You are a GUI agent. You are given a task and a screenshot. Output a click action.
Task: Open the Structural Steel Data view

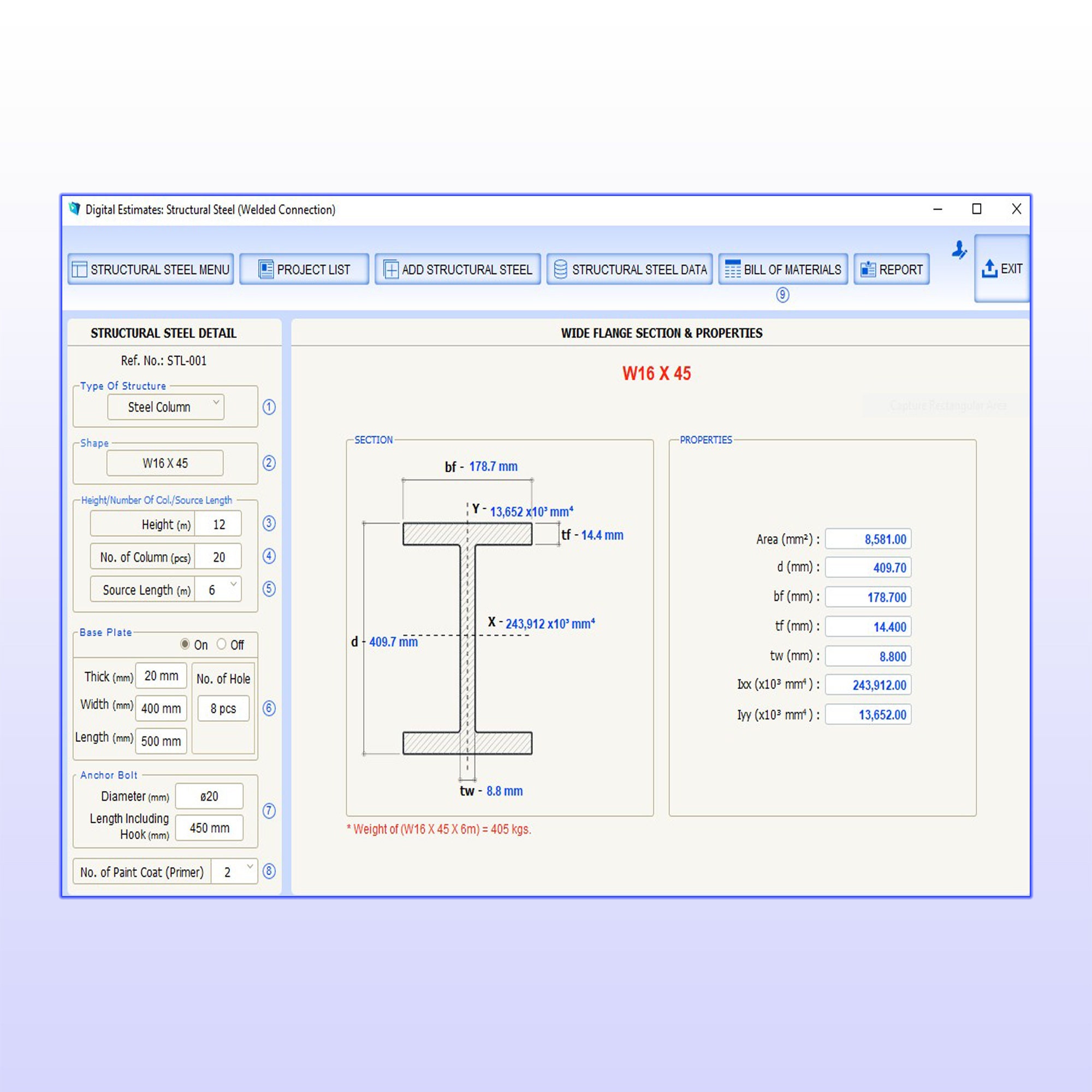tap(628, 270)
